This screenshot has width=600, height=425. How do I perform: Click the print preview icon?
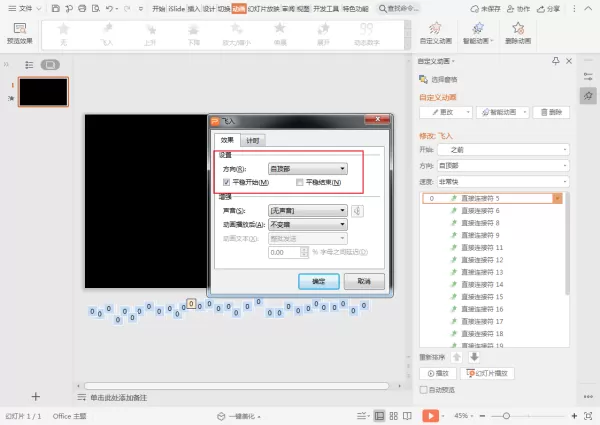pos(96,8)
